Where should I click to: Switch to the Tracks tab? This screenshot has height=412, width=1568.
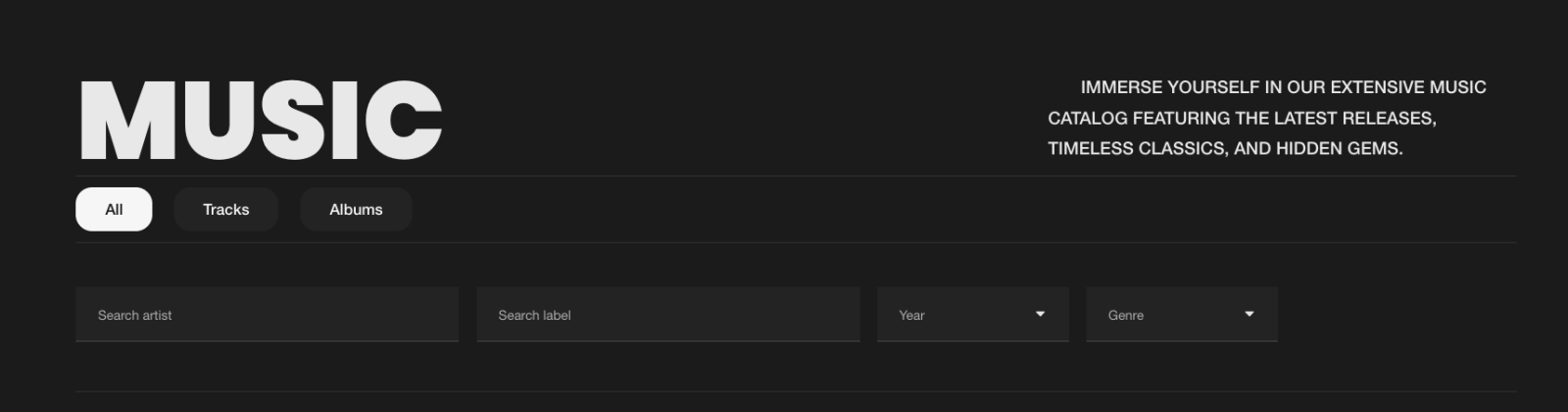(226, 209)
